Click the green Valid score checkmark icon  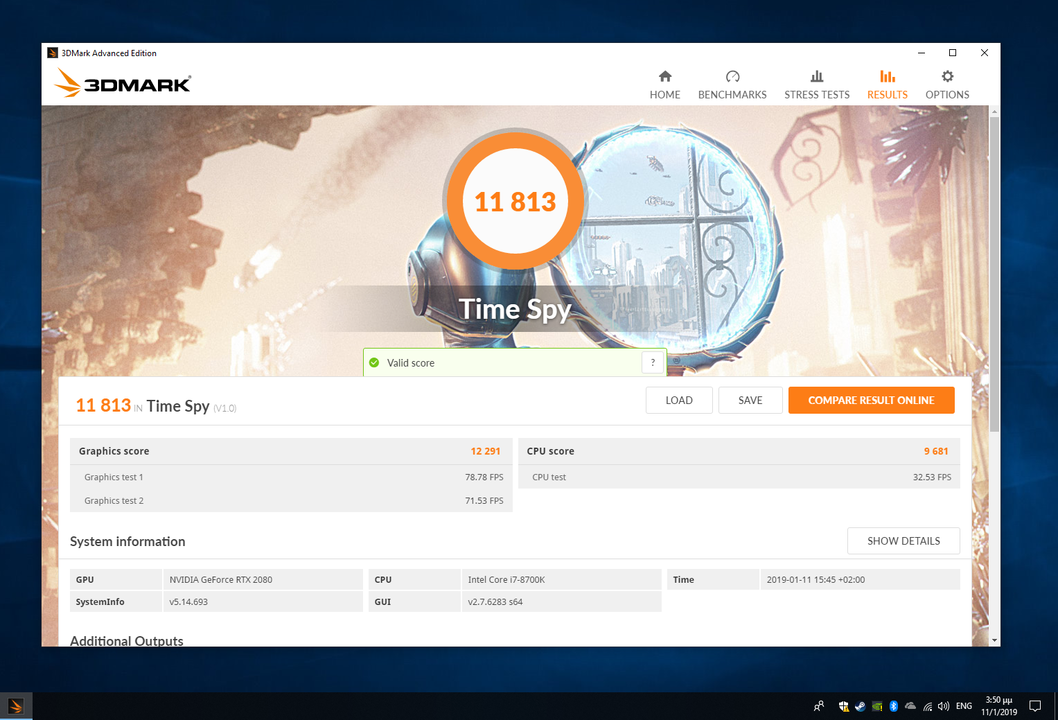pos(374,362)
